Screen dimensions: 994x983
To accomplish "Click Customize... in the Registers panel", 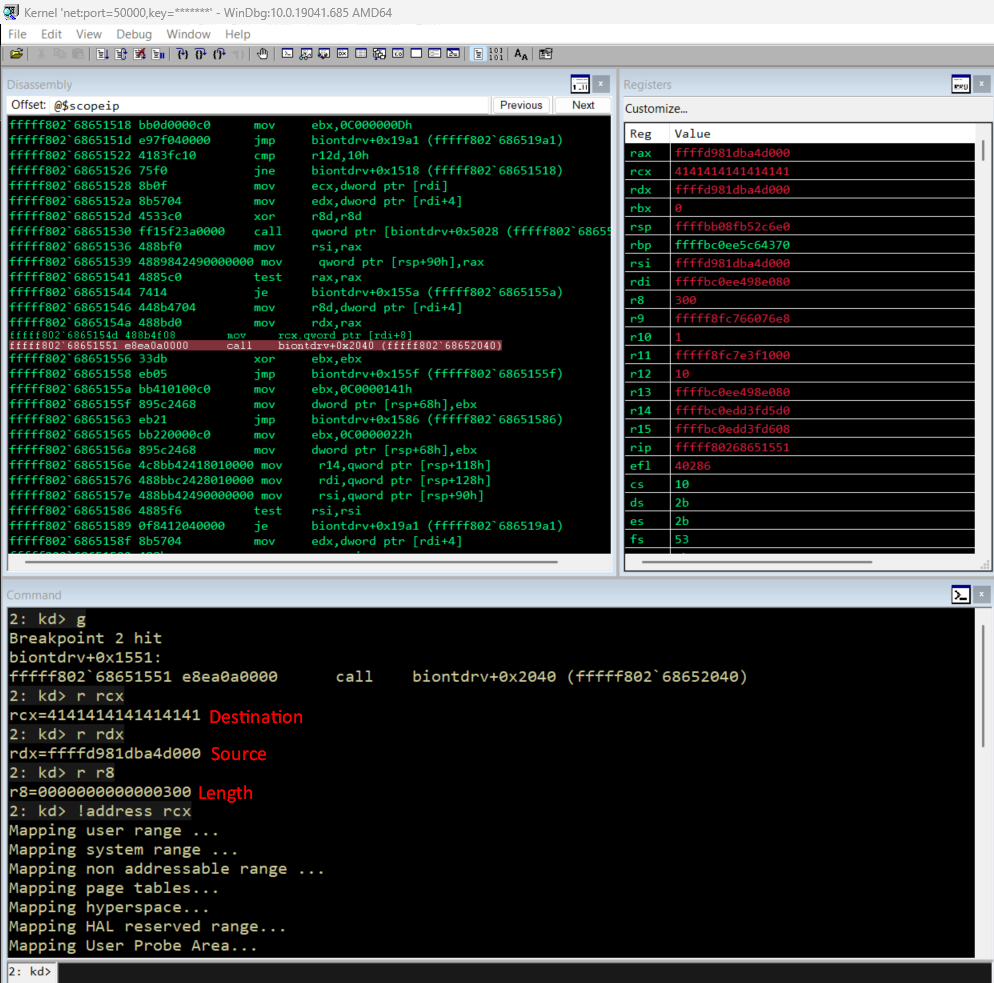I will (x=656, y=108).
